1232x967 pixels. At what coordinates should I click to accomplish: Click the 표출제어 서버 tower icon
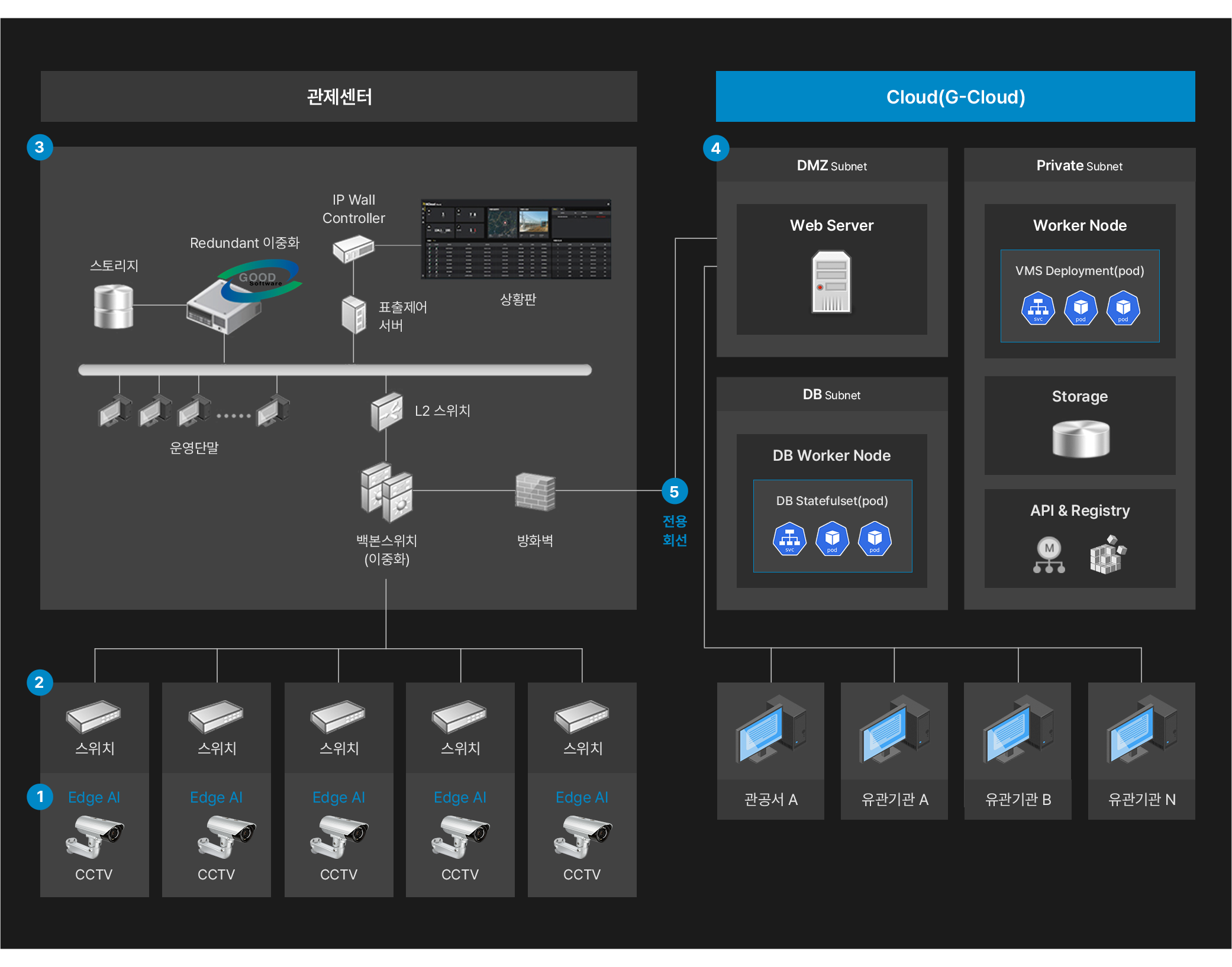[x=354, y=315]
